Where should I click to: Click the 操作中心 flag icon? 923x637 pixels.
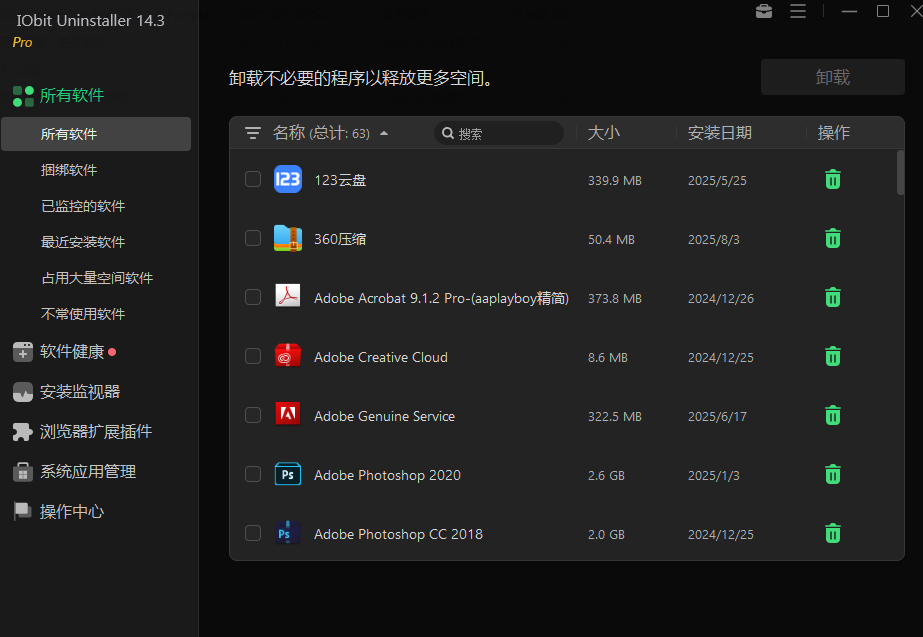(22, 511)
